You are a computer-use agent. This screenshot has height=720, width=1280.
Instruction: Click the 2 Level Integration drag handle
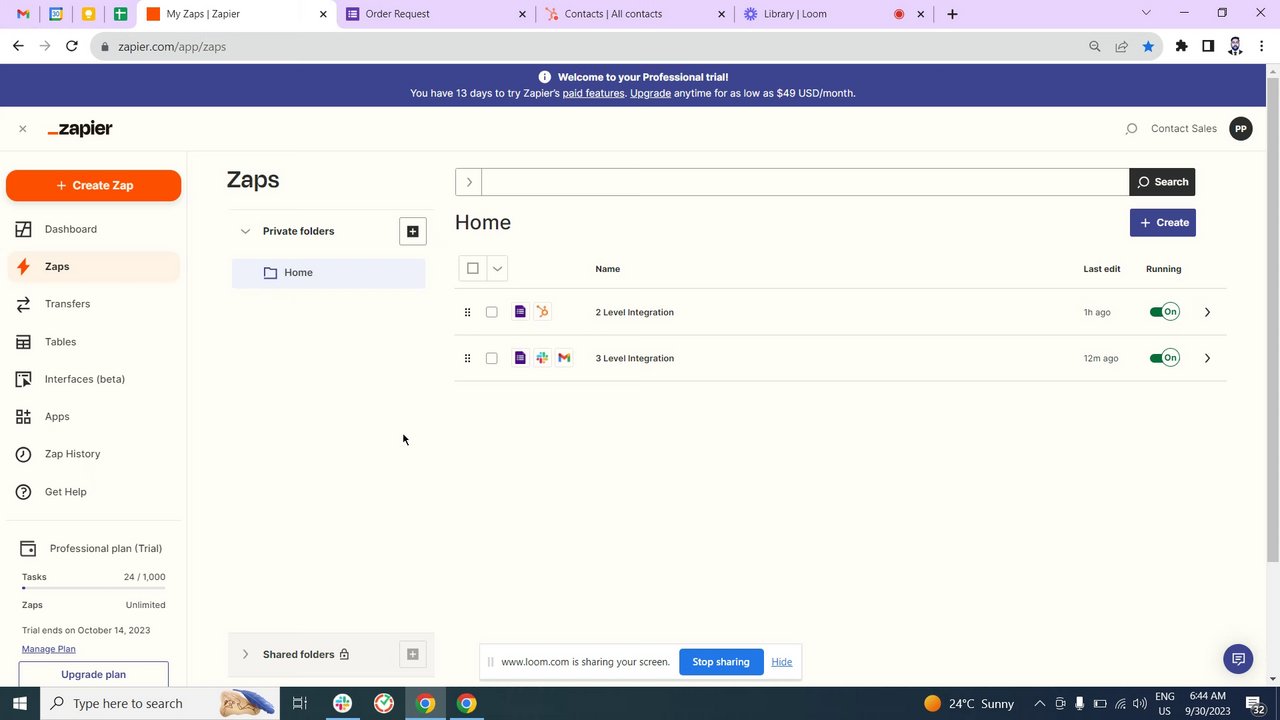467,312
